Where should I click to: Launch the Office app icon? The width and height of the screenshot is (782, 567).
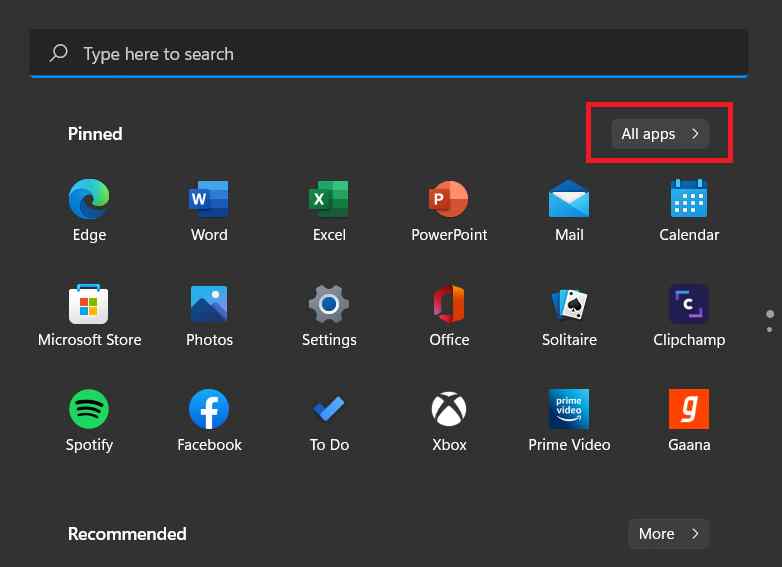point(449,304)
